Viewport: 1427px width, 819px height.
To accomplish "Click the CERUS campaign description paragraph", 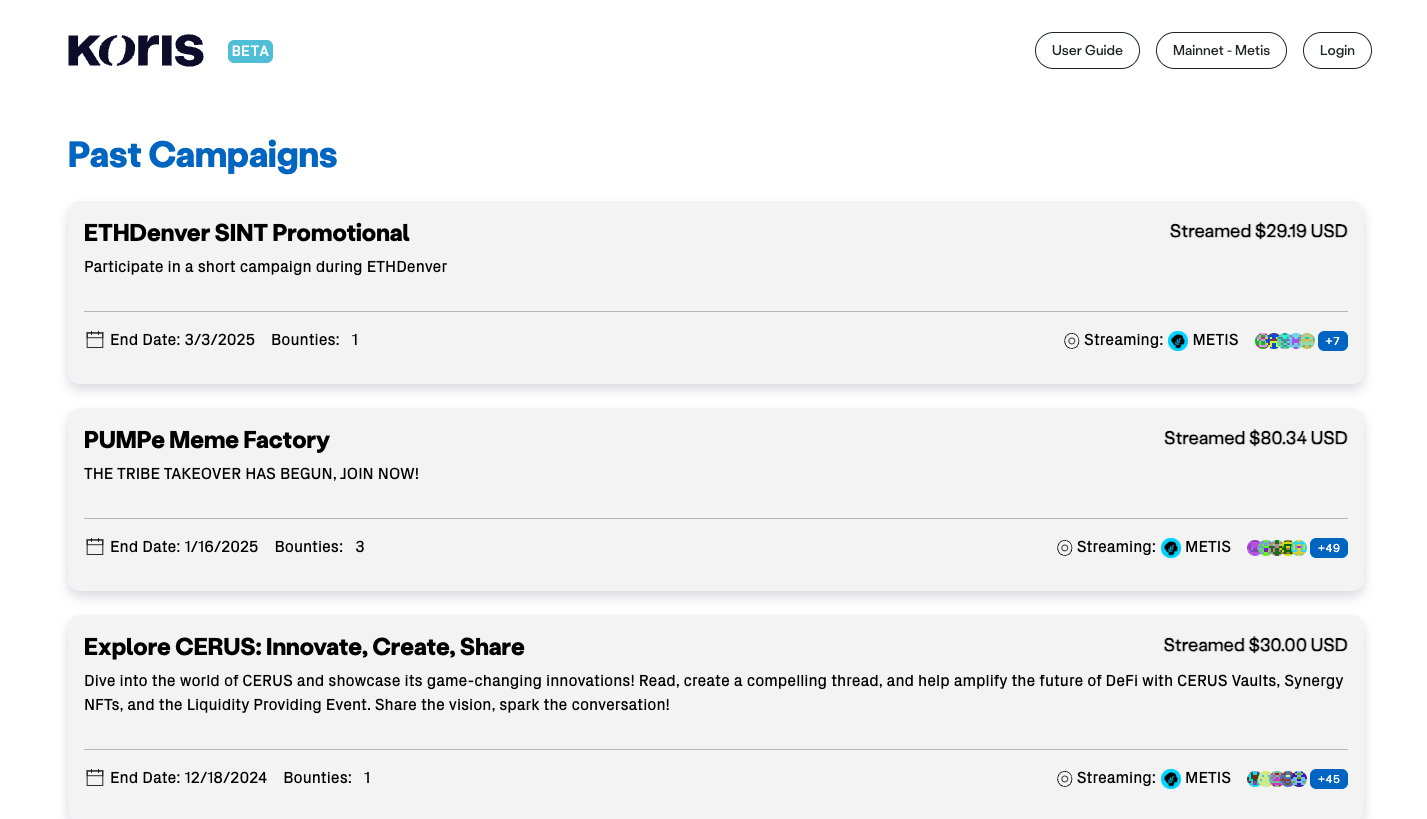I will click(x=714, y=693).
